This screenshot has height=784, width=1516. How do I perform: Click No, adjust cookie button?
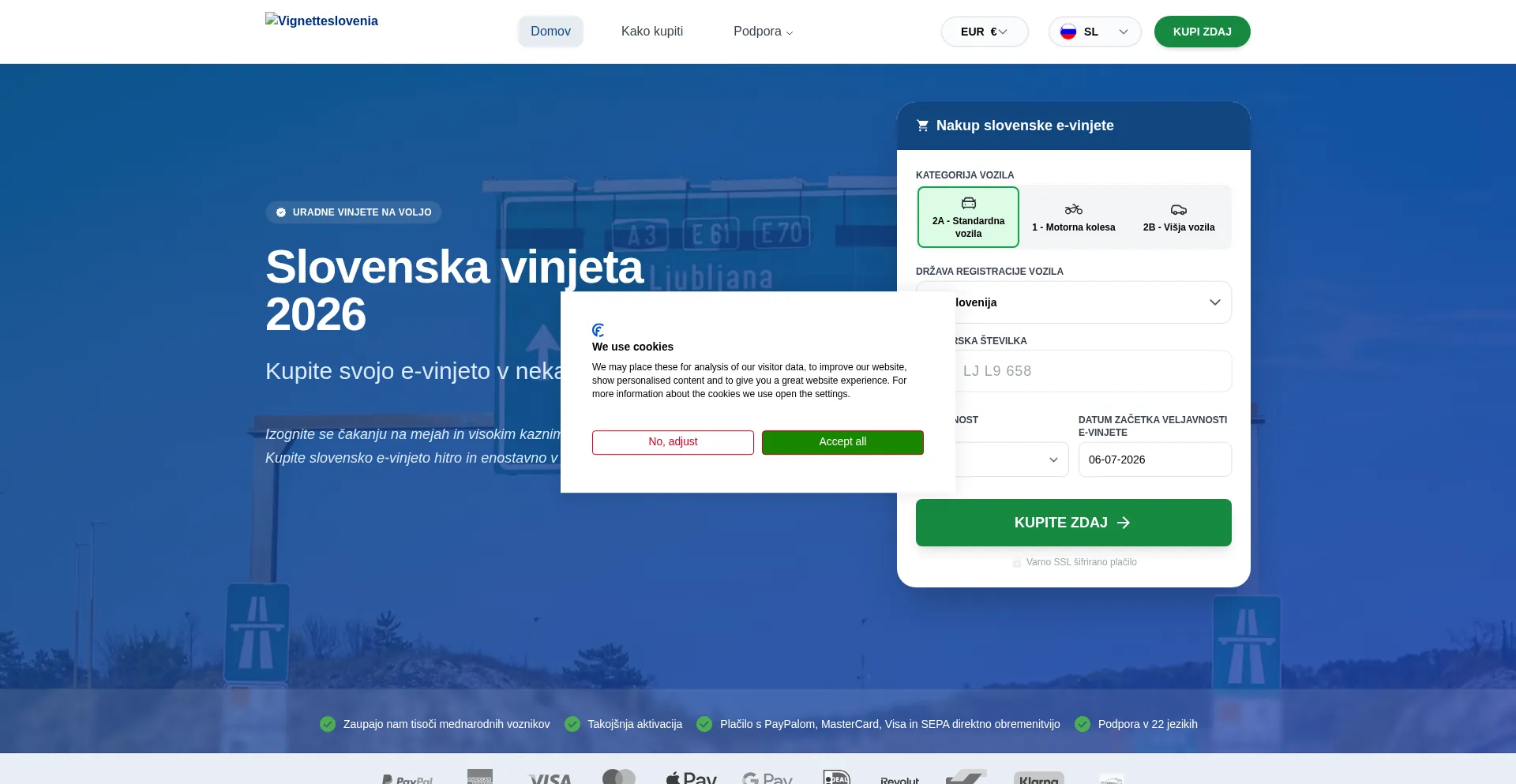(x=673, y=442)
